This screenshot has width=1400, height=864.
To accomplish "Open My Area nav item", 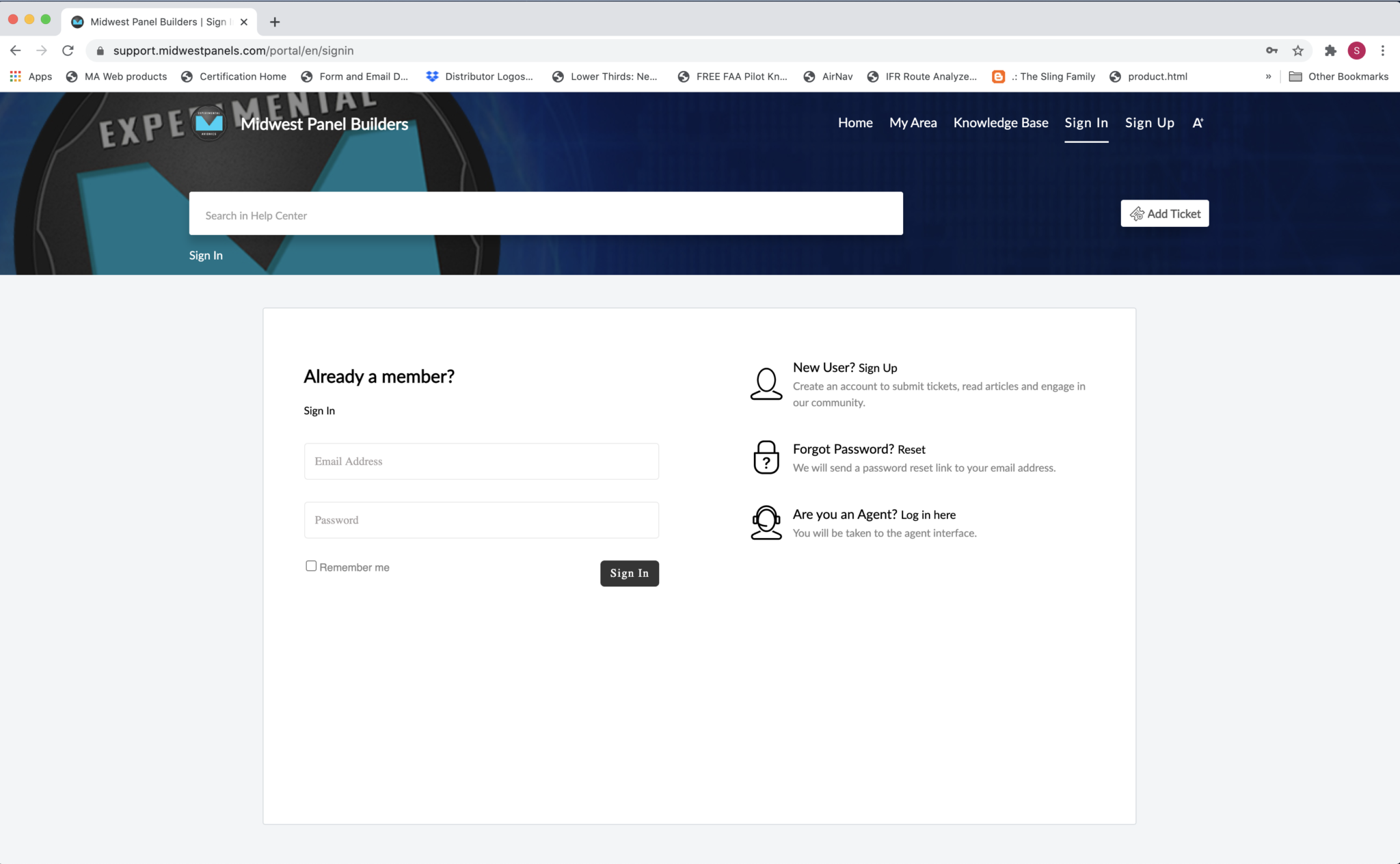I will point(913,123).
